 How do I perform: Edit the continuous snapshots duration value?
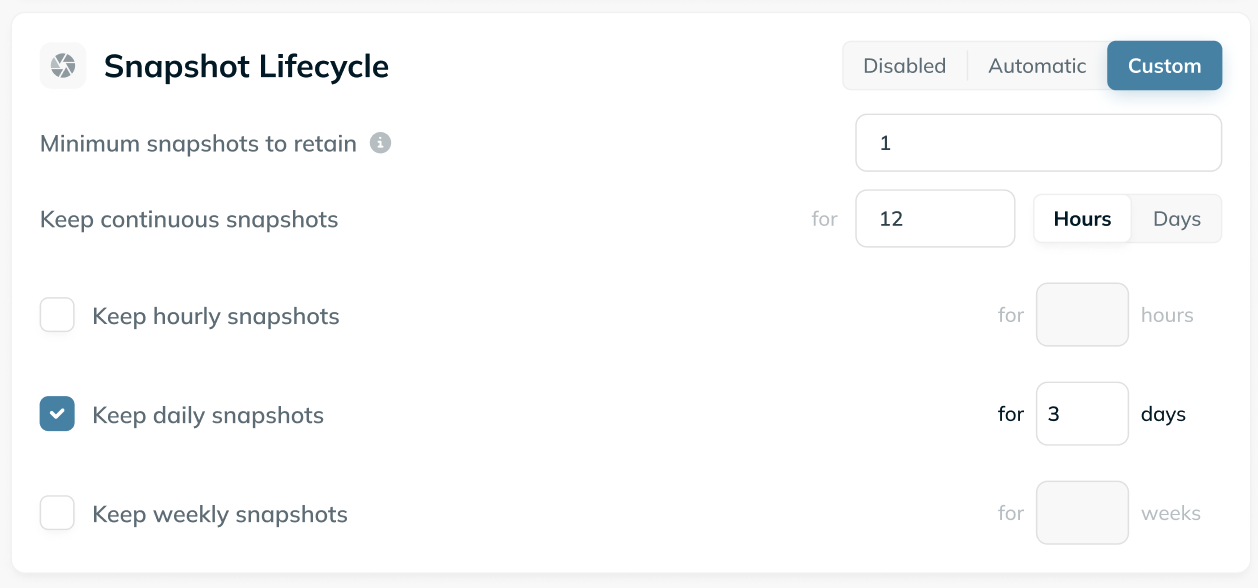click(x=934, y=218)
